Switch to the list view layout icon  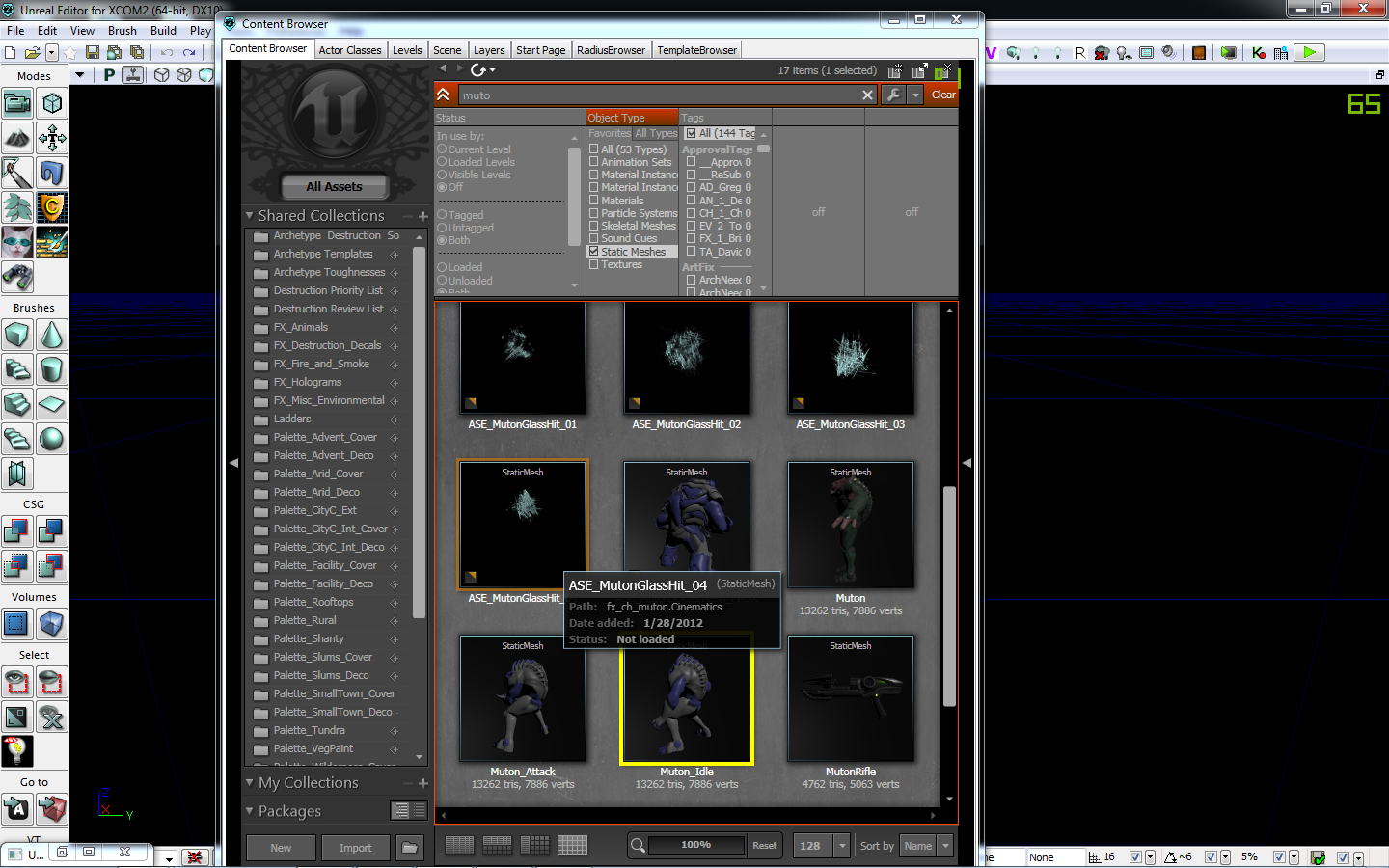[459, 845]
